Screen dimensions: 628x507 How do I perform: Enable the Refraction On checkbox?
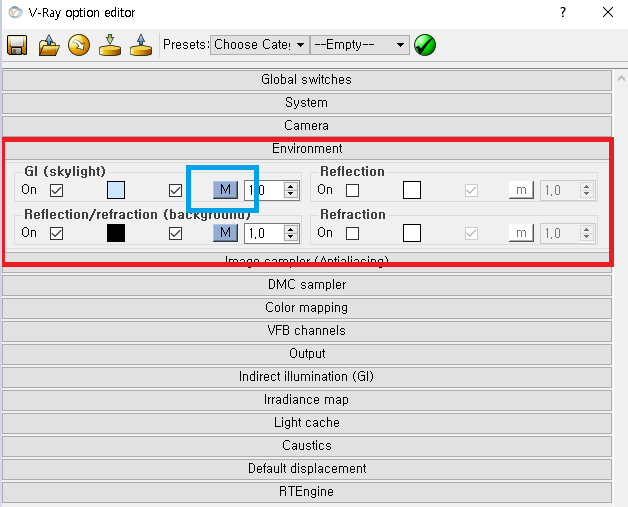(x=352, y=233)
